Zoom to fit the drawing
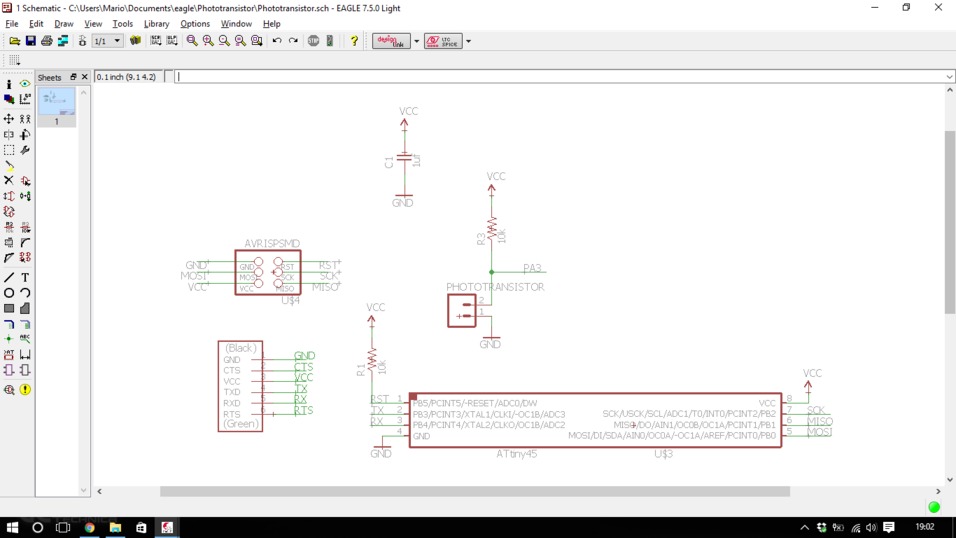This screenshot has height=538, width=956. tap(192, 41)
